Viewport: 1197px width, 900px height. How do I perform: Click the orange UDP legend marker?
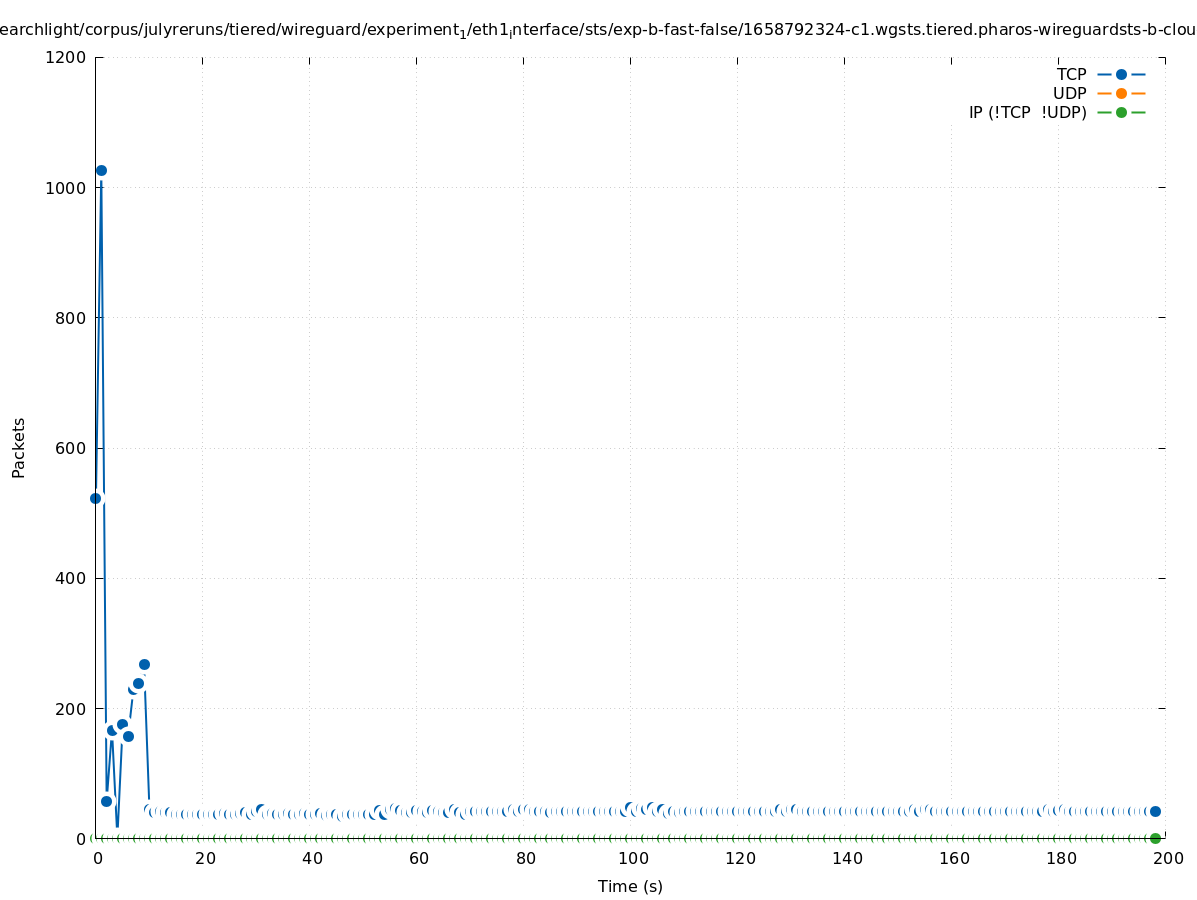coord(1121,93)
